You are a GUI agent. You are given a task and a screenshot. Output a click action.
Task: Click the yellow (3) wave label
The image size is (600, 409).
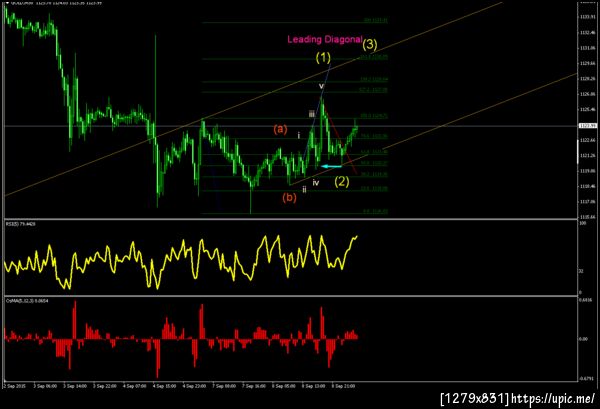370,45
